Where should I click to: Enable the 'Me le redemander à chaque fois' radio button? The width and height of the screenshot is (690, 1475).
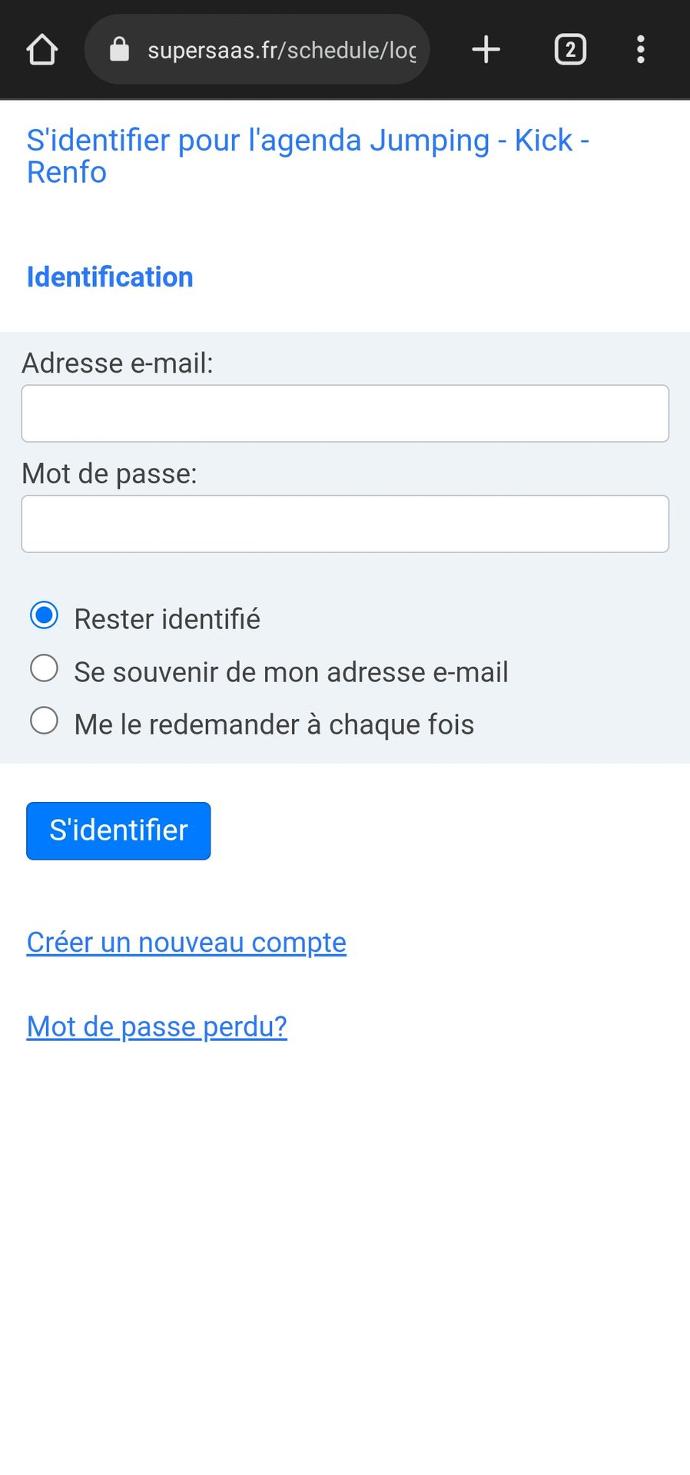coord(44,720)
